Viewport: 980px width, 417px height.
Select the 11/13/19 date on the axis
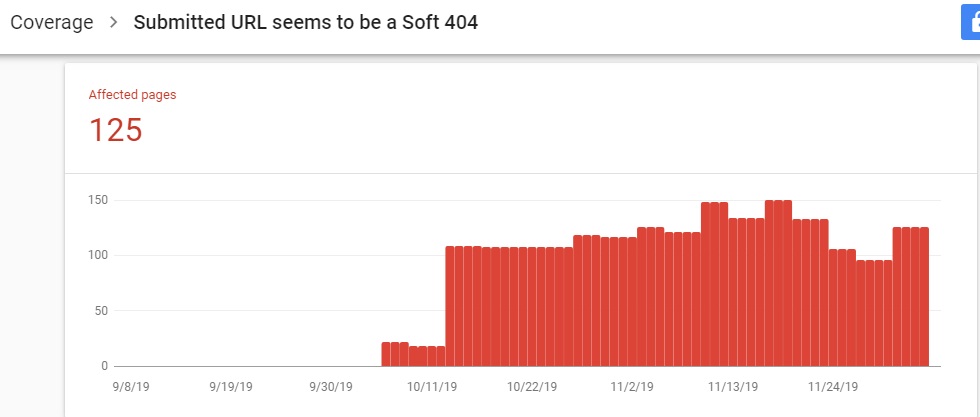[732, 385]
